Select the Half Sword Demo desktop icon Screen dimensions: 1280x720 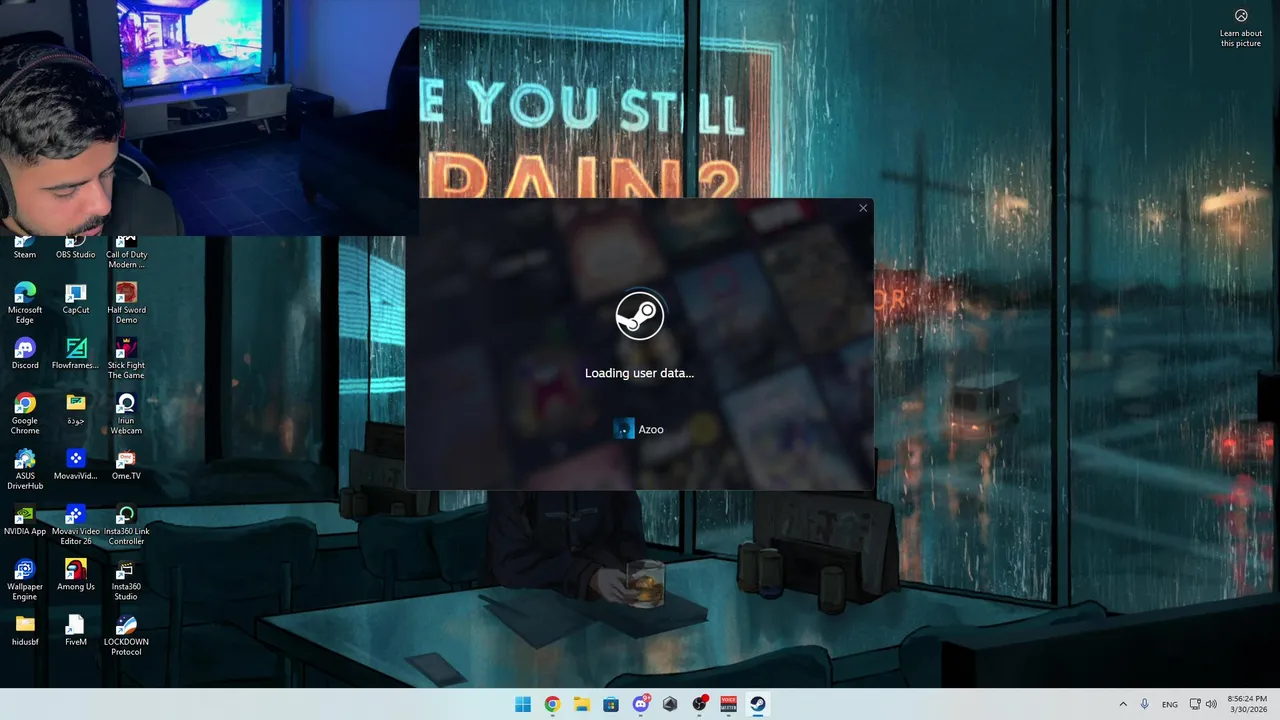[126, 302]
